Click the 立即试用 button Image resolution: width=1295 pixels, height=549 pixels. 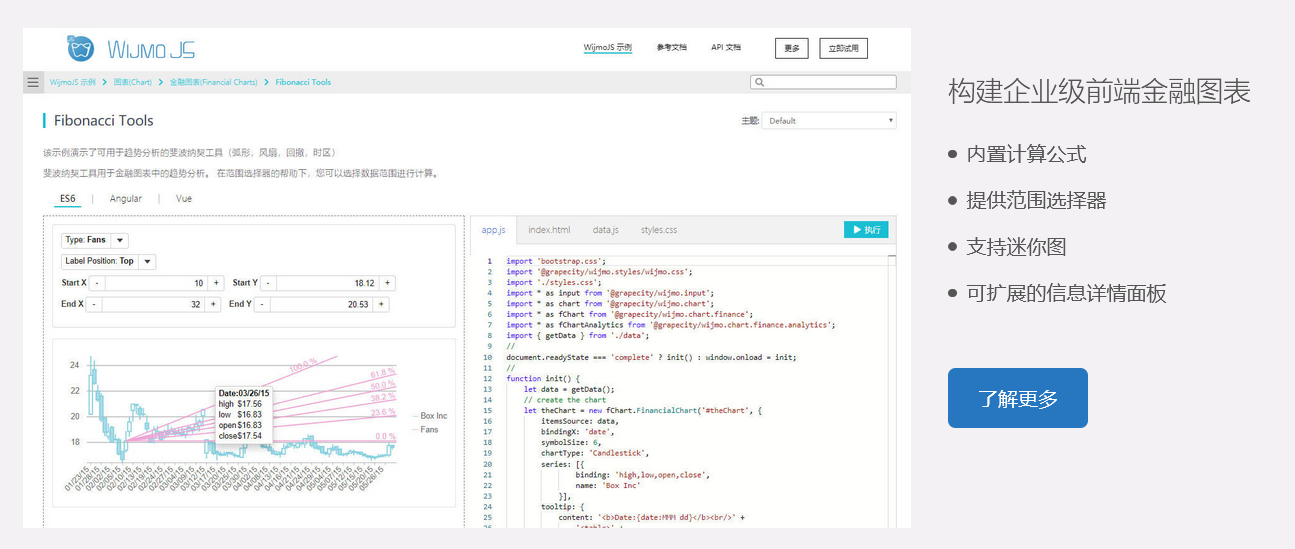point(843,48)
